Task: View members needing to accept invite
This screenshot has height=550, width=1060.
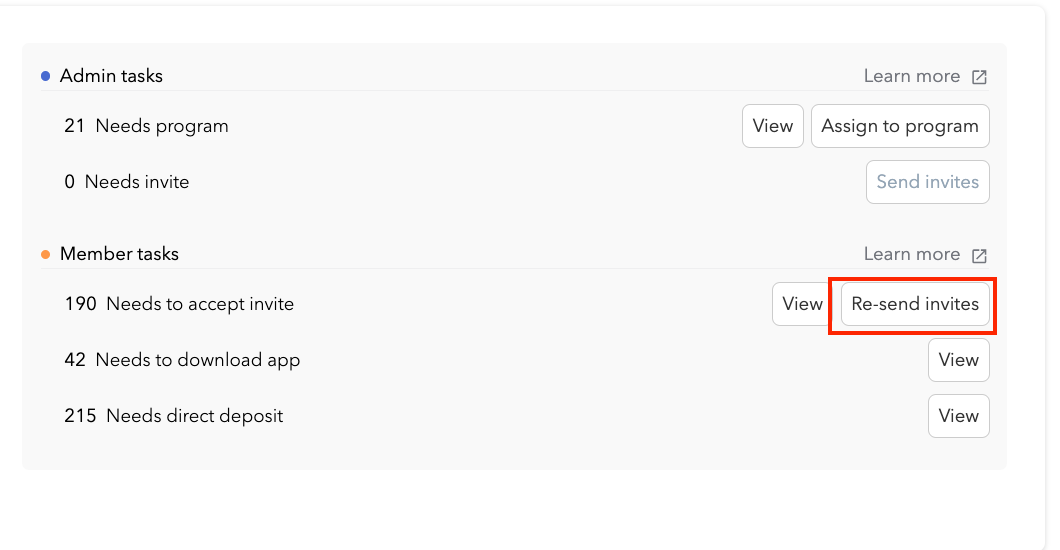Action: pos(802,304)
